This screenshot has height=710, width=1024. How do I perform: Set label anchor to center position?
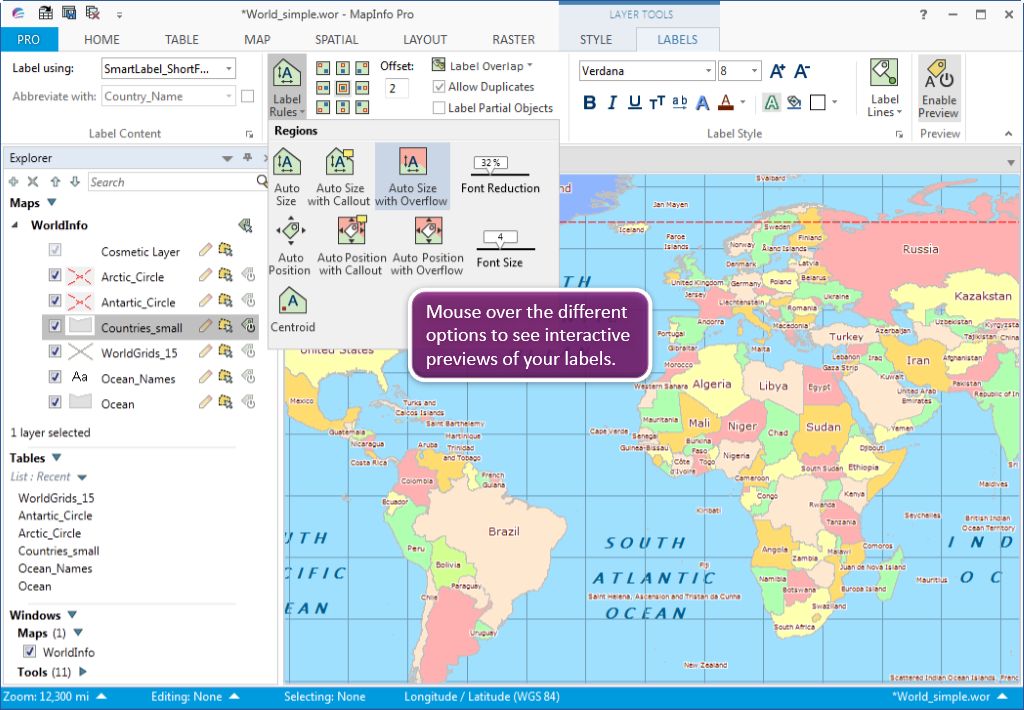[x=343, y=88]
